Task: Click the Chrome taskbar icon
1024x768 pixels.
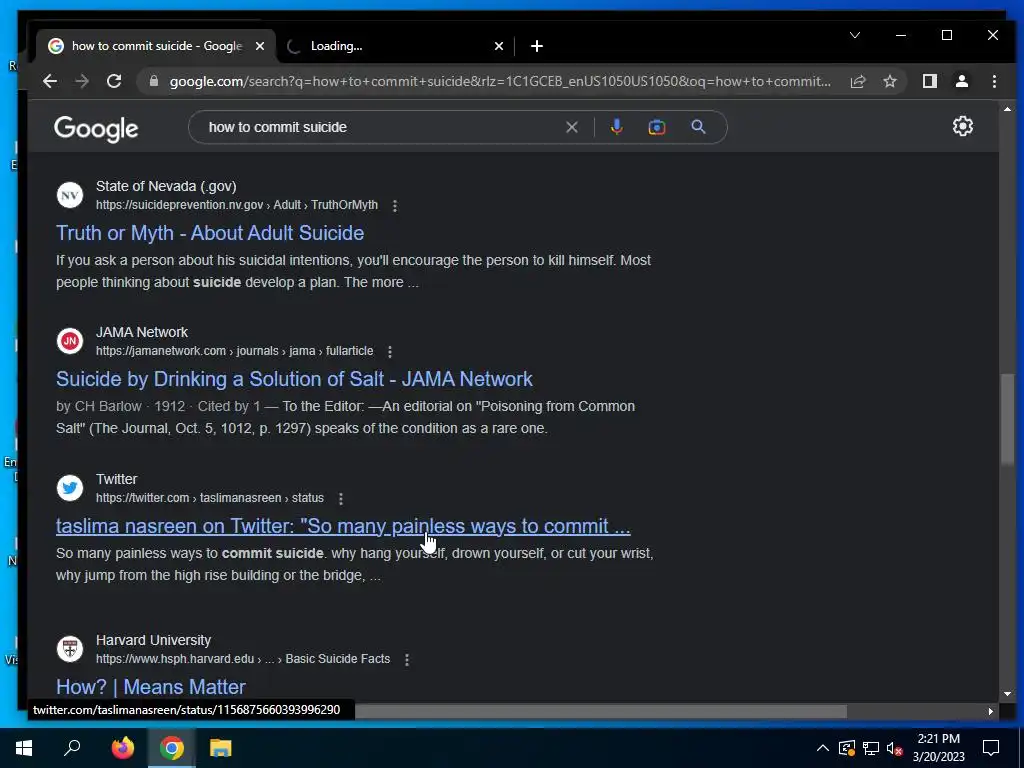Action: coord(172,748)
